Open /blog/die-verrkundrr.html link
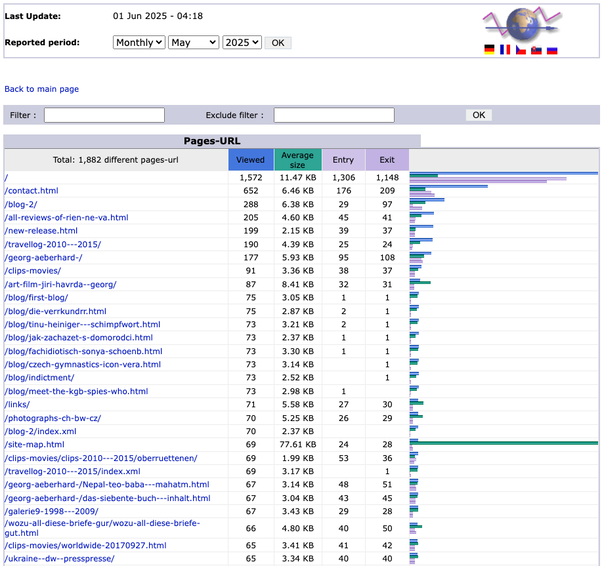Screen dimensions: 604x566 tap(55, 311)
